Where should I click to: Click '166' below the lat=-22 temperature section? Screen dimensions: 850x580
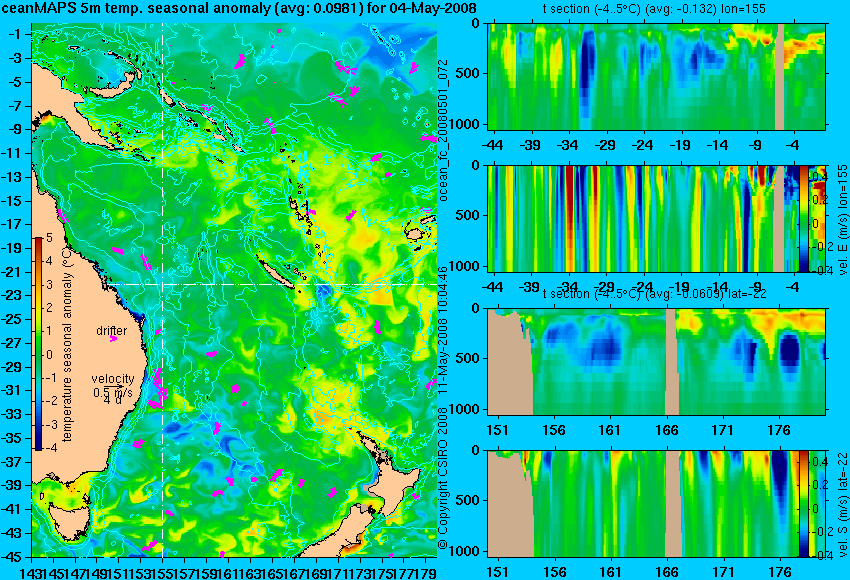click(x=667, y=430)
